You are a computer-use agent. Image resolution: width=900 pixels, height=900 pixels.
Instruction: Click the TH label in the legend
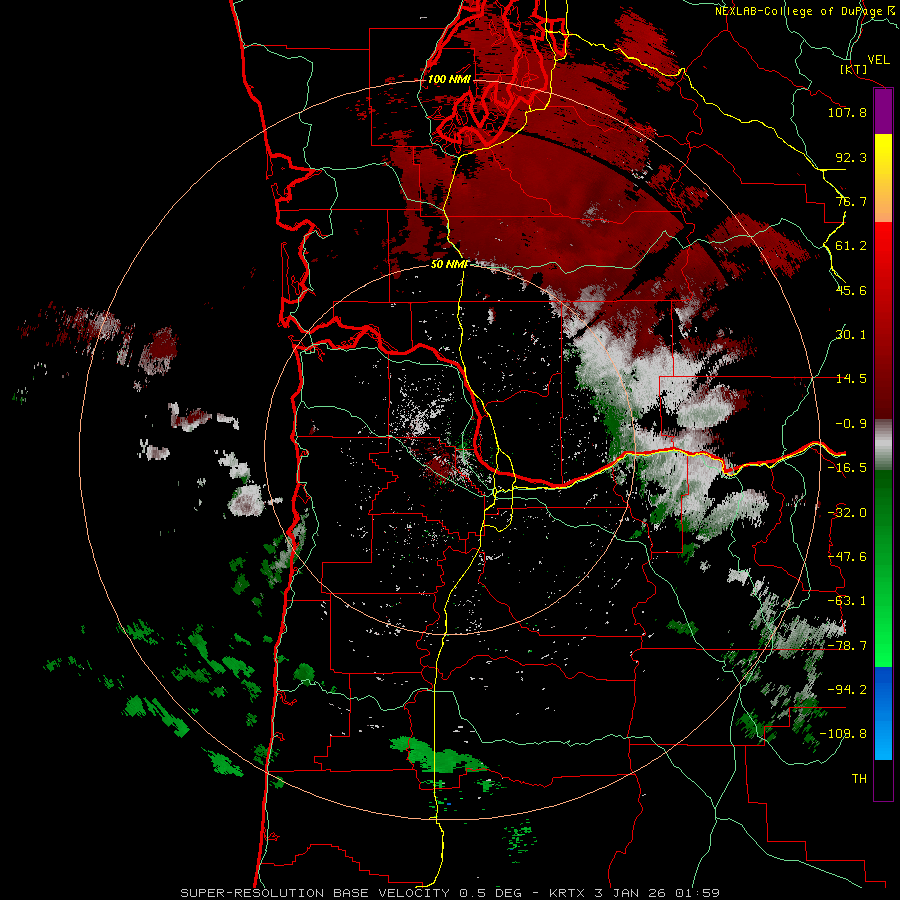click(859, 779)
